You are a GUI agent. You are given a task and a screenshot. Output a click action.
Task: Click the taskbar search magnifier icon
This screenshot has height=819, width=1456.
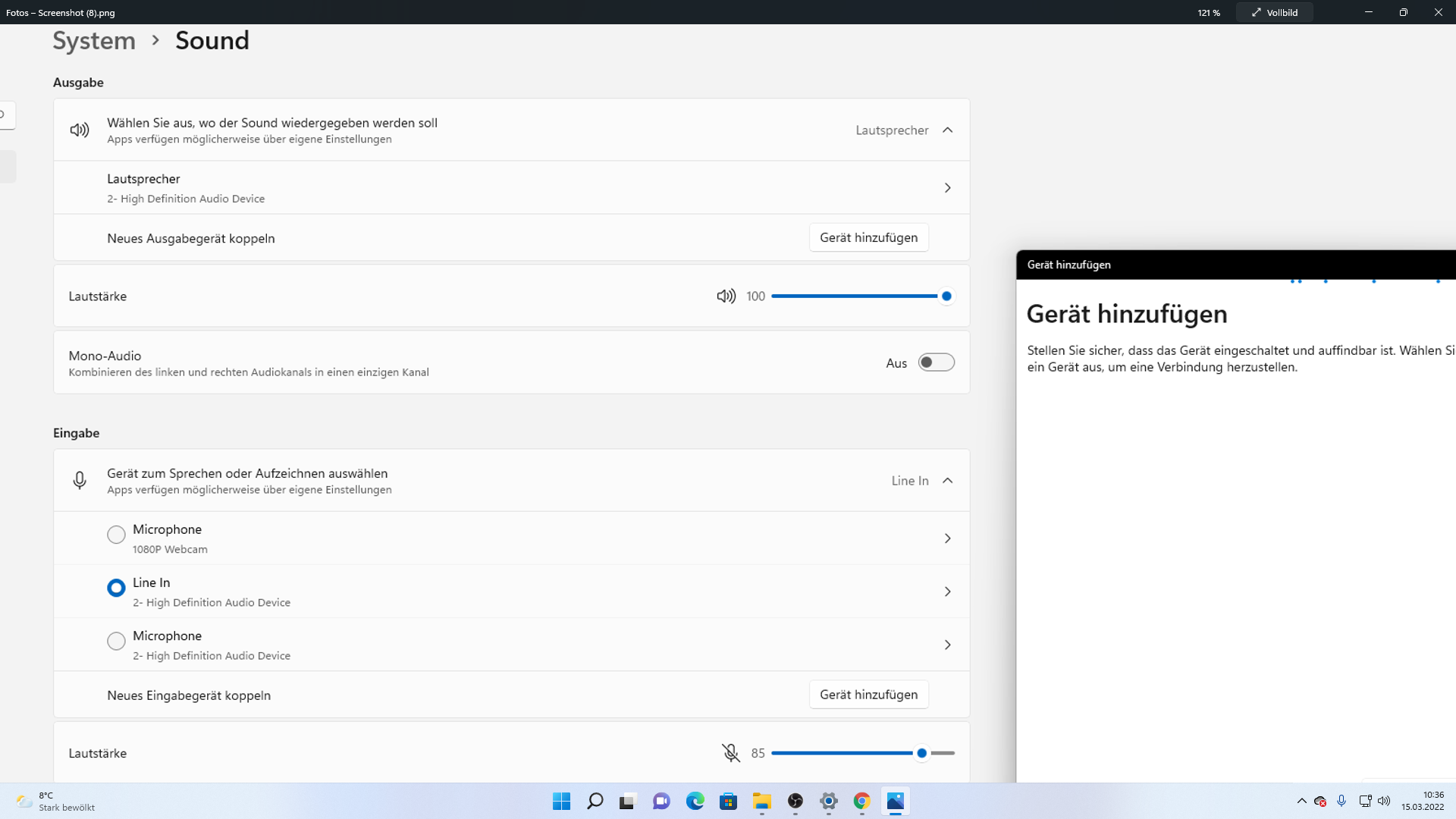(x=595, y=801)
